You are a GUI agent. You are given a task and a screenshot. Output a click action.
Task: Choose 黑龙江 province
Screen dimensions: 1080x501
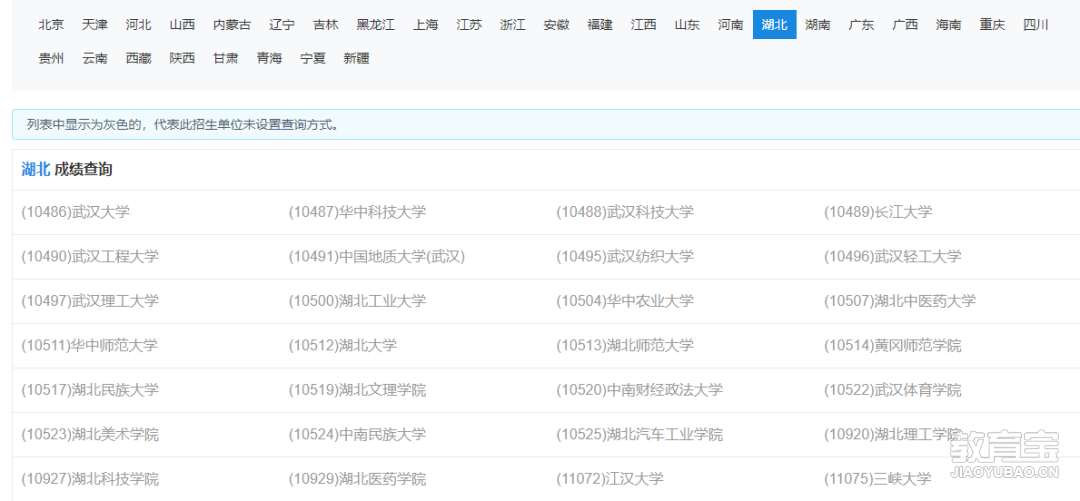(375, 25)
